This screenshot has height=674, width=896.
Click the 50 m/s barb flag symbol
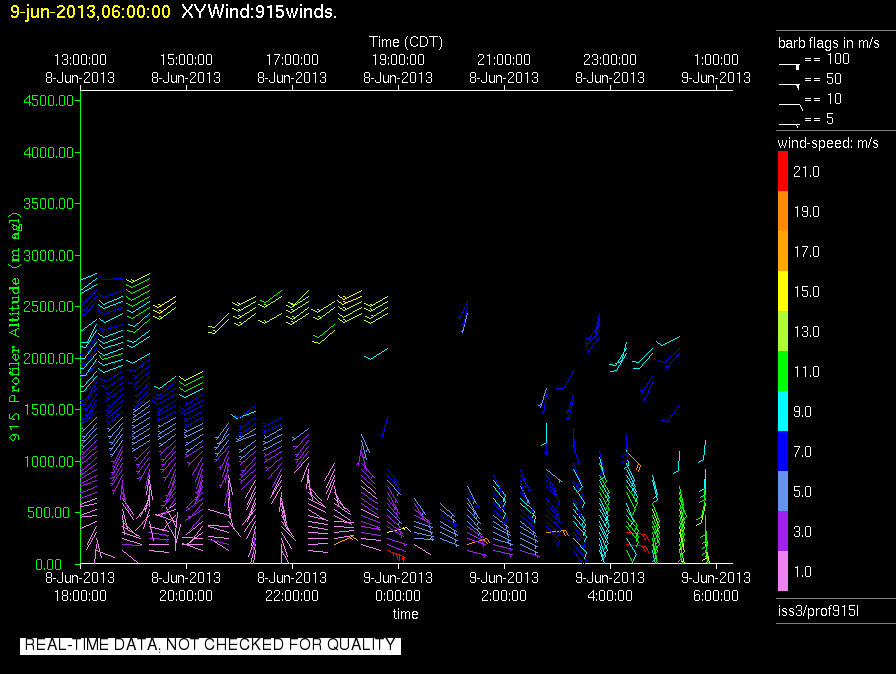click(789, 86)
